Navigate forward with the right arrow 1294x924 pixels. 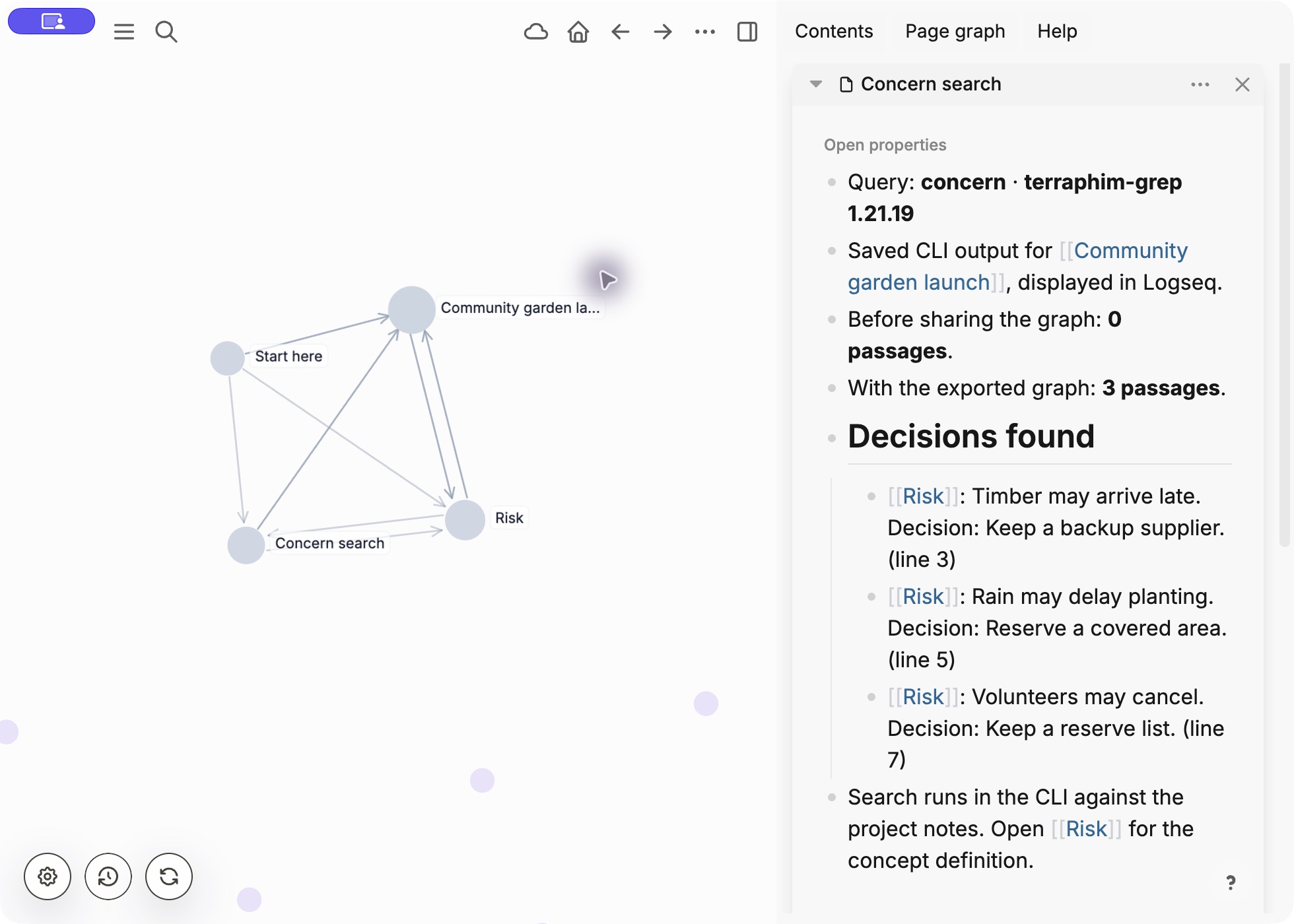tap(662, 32)
